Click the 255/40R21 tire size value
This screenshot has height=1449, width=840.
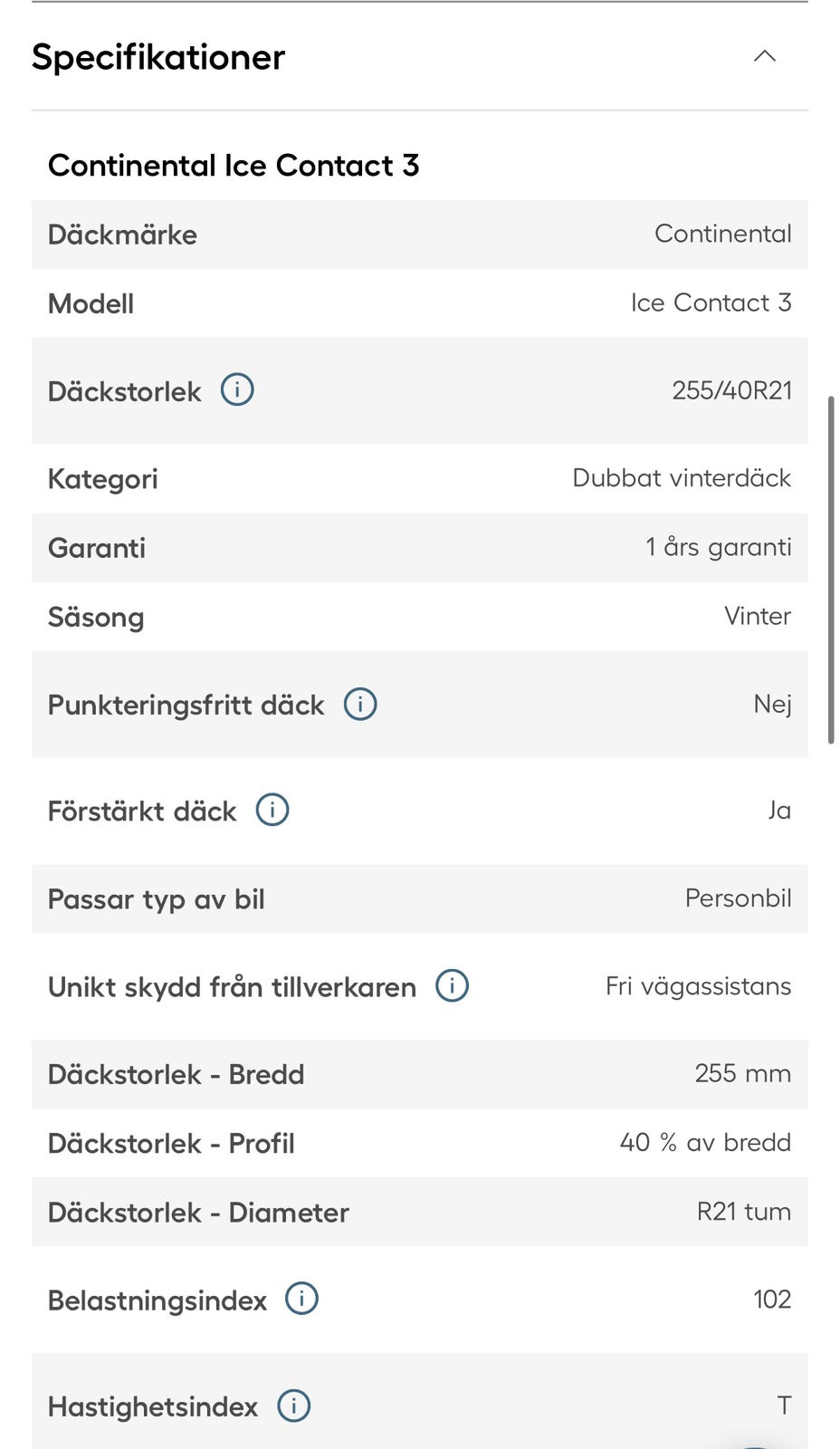(x=731, y=390)
